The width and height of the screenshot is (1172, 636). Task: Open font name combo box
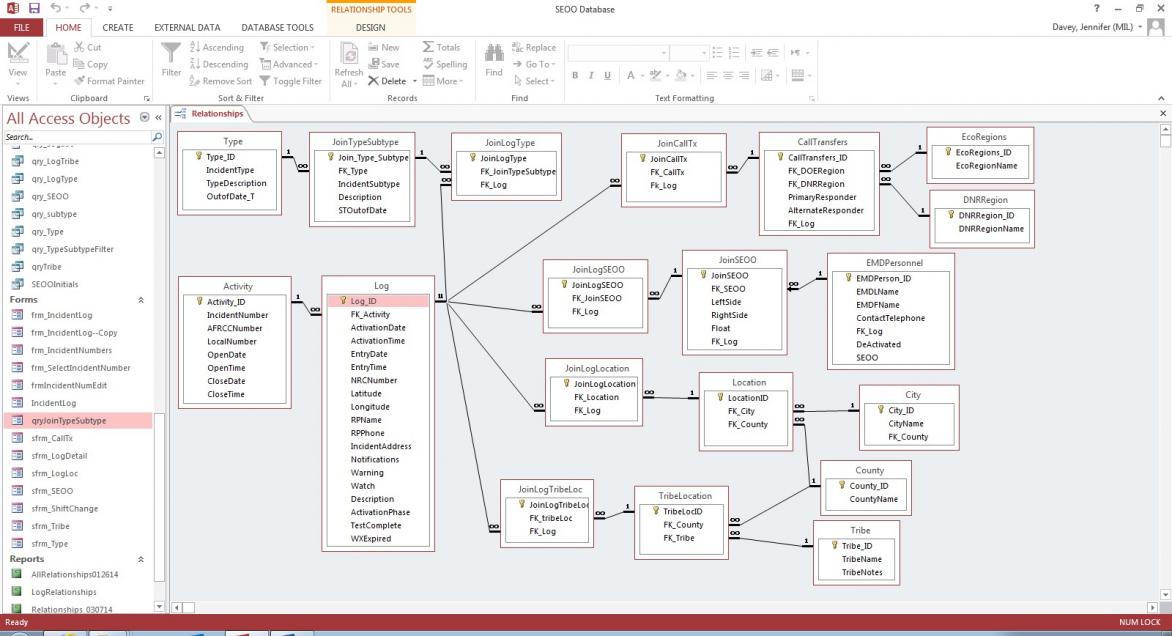point(617,53)
